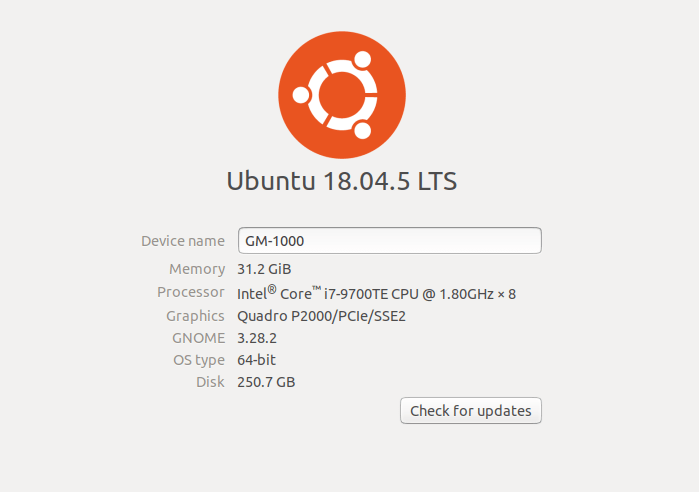
Task: Select the 64-bit OS type value
Action: click(x=256, y=360)
